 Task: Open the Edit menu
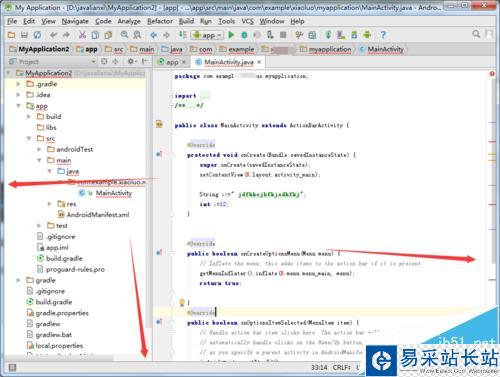(29, 21)
